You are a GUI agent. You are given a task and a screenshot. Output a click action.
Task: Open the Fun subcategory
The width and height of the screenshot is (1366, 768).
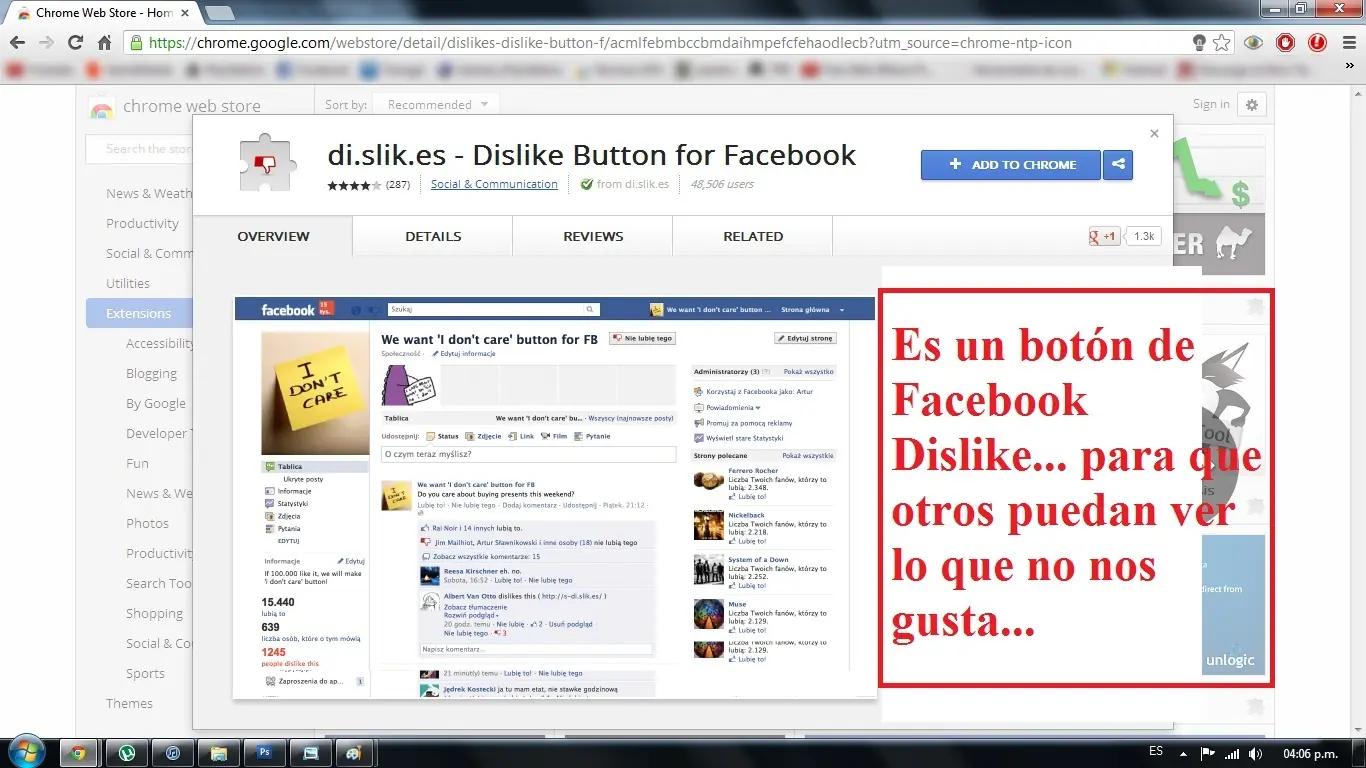(x=137, y=463)
